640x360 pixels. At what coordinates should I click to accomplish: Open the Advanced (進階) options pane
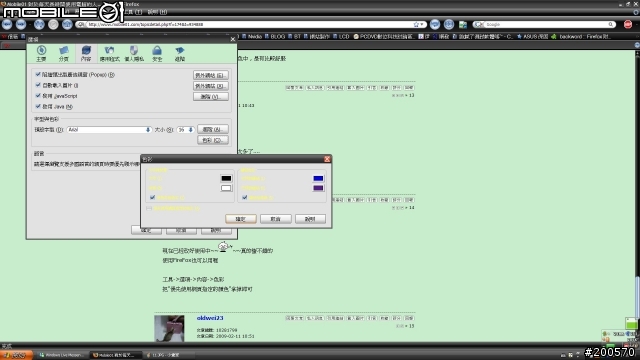tap(180, 53)
